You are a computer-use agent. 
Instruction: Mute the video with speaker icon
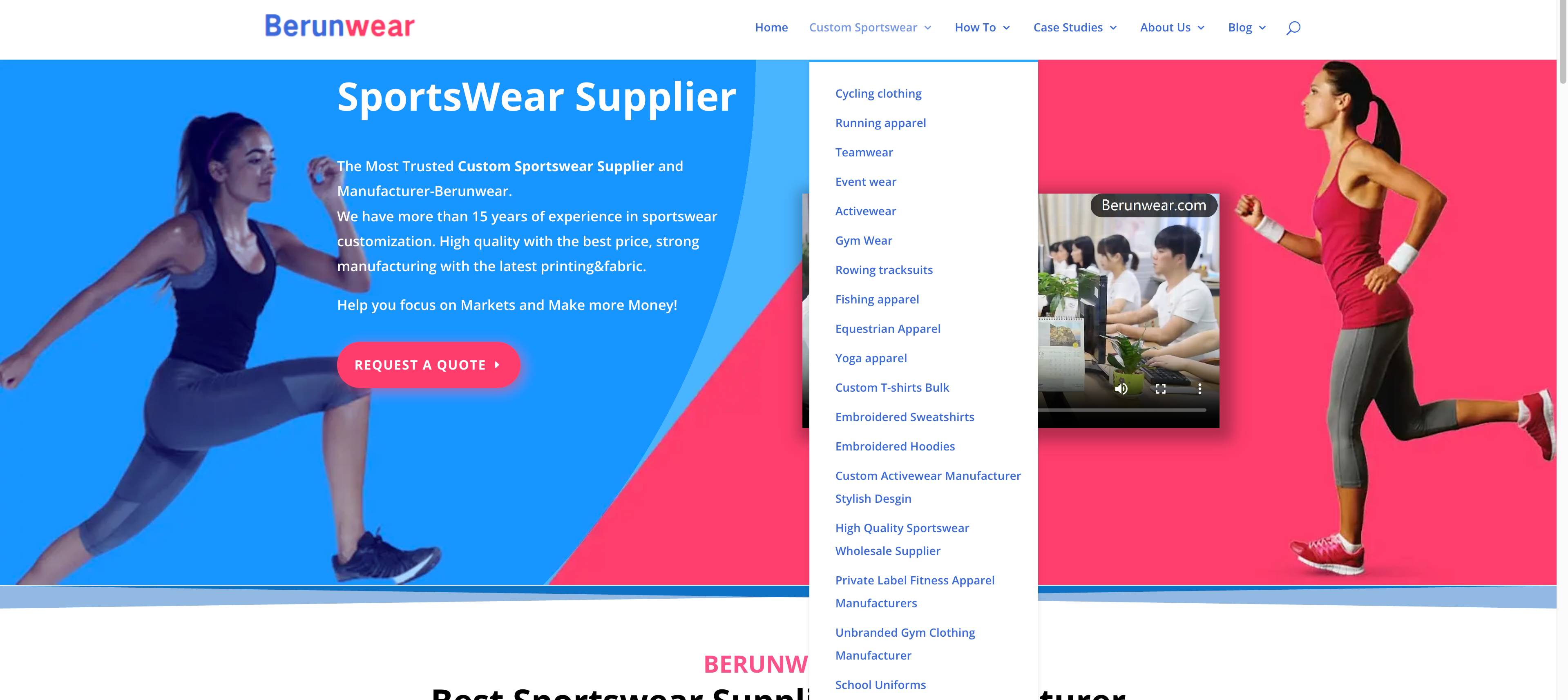click(x=1121, y=389)
